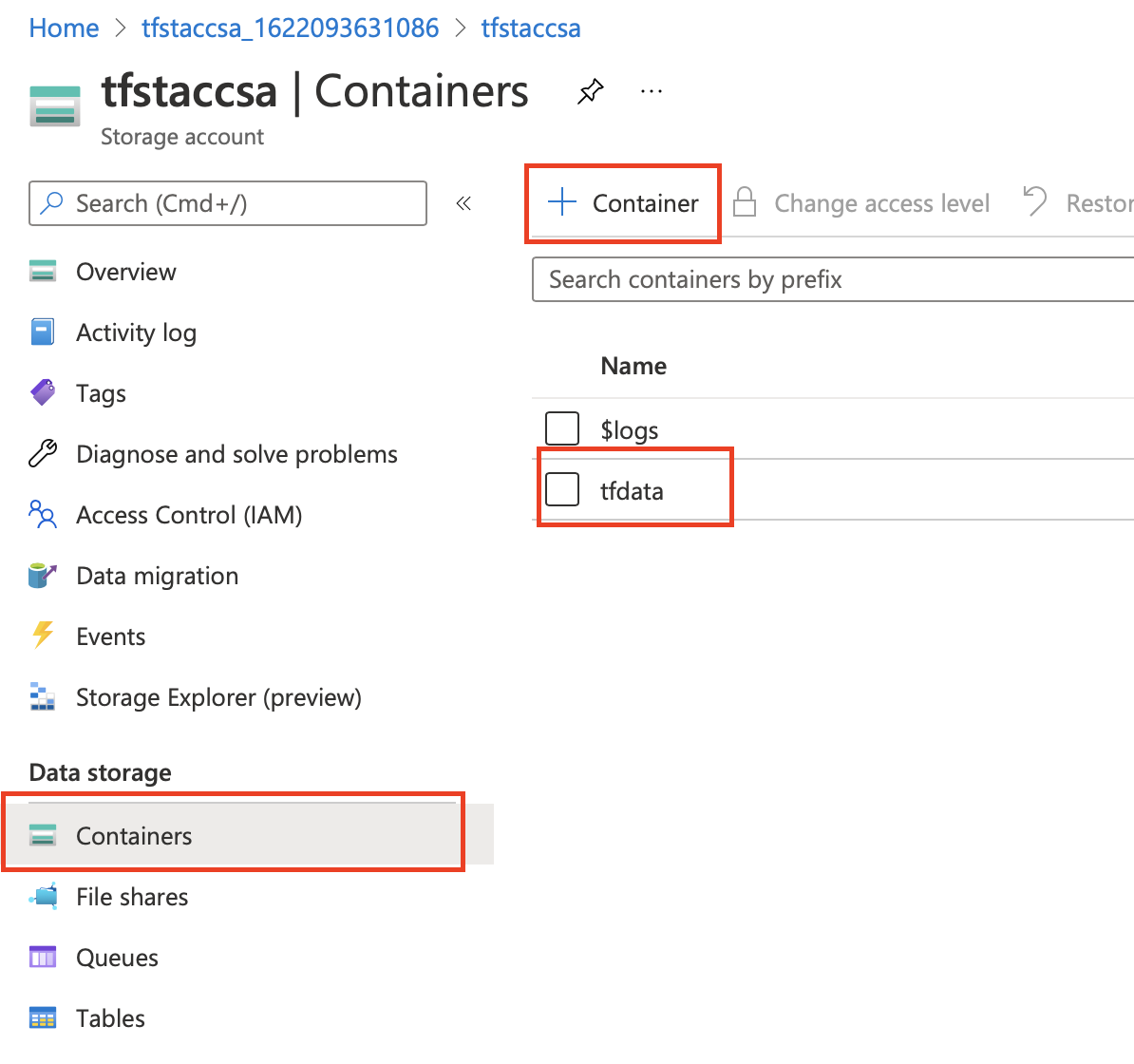Image resolution: width=1134 pixels, height=1064 pixels.
Task: Click the Tags purple label icon
Action: coord(43,392)
